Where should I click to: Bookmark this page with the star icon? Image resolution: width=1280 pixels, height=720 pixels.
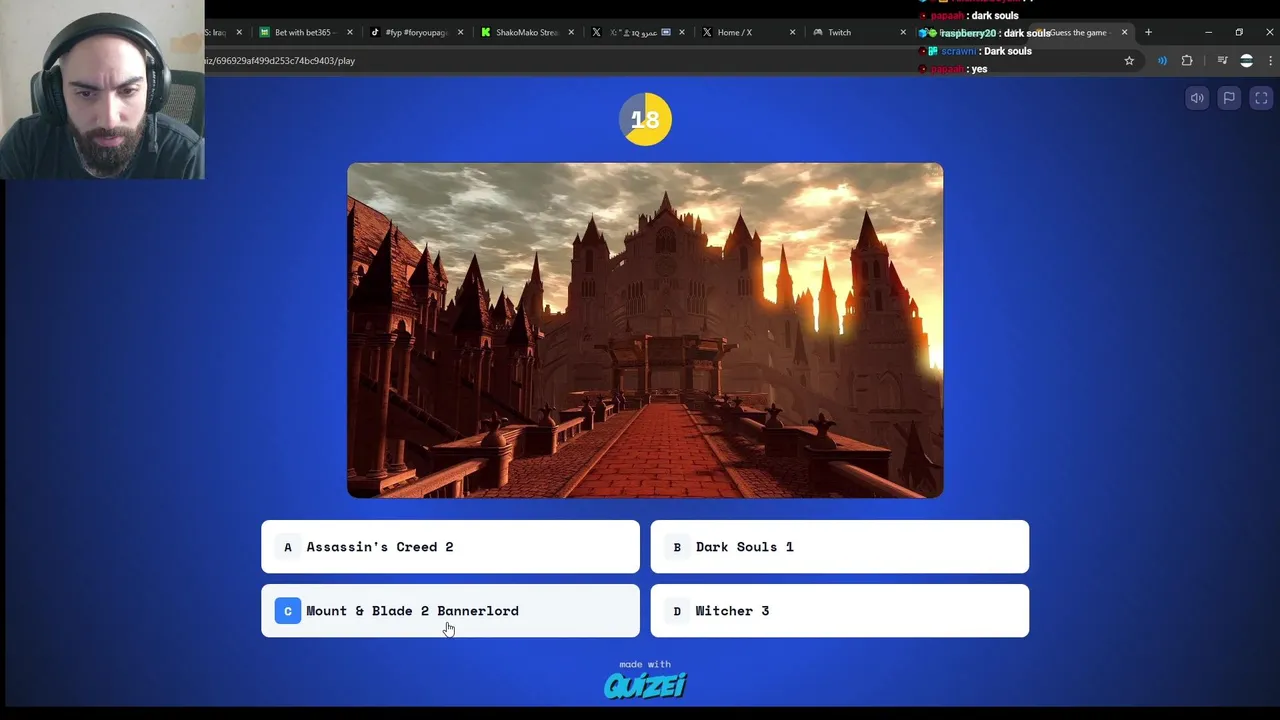pyautogui.click(x=1129, y=61)
